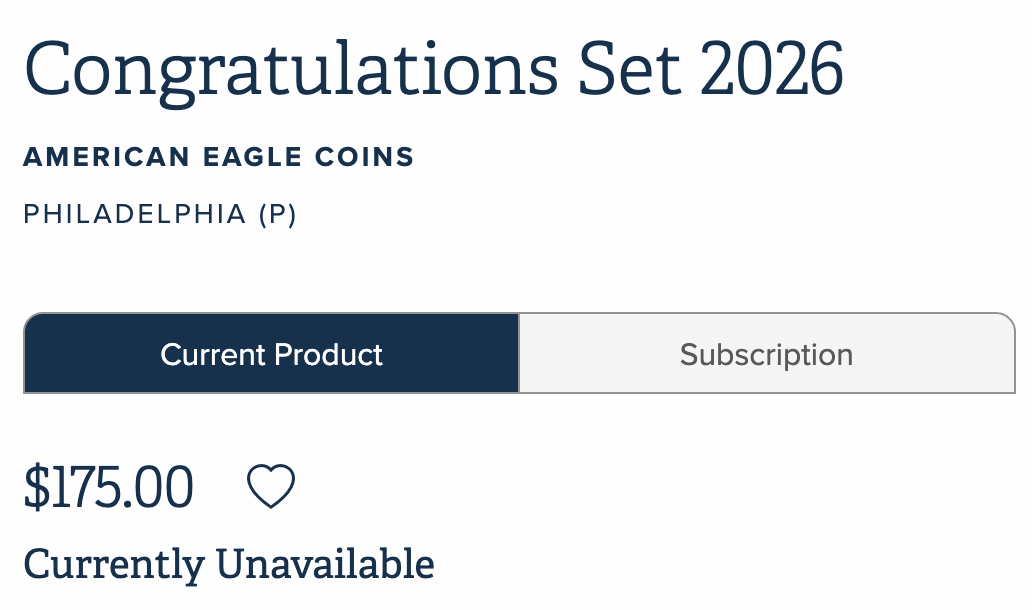Click the Currently Unavailable status text
This screenshot has width=1032, height=610.
[x=229, y=565]
